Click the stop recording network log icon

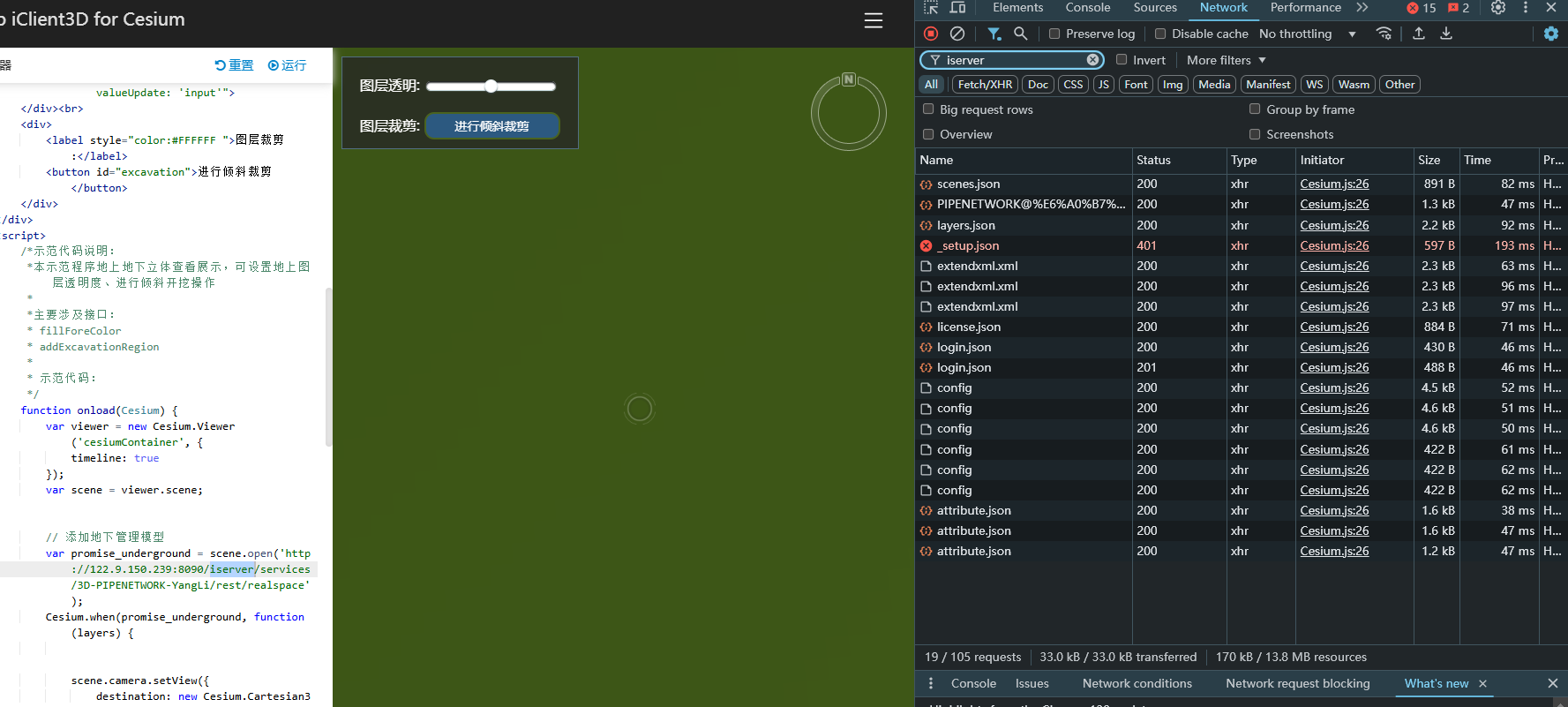pyautogui.click(x=931, y=34)
